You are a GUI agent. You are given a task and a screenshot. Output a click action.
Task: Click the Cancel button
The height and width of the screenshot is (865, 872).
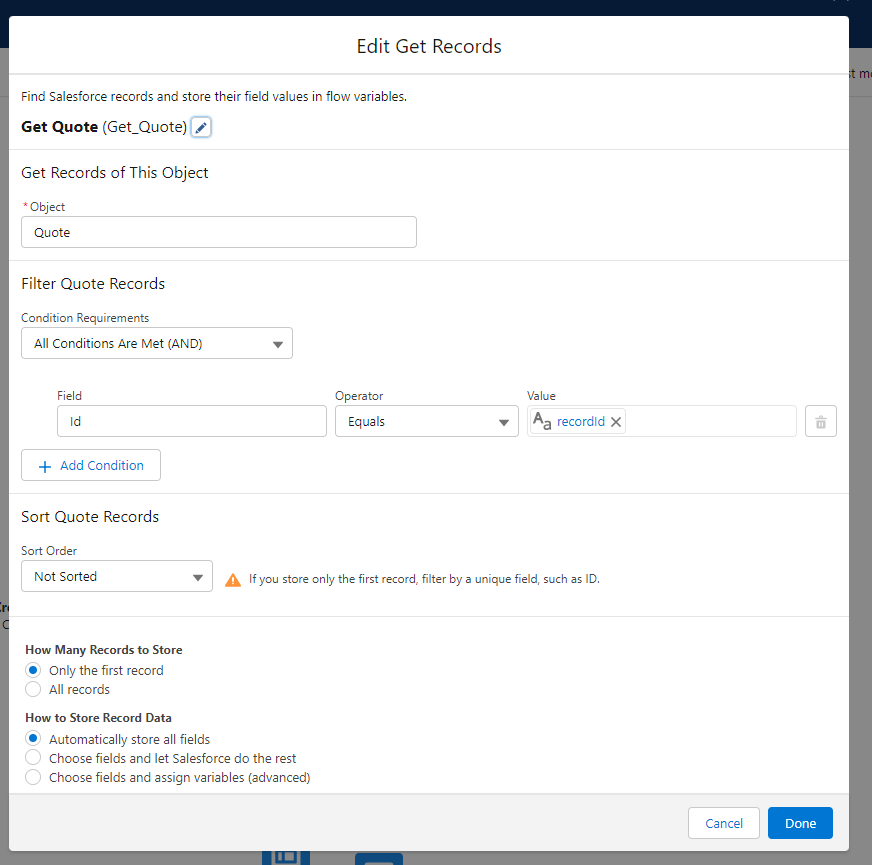point(724,824)
